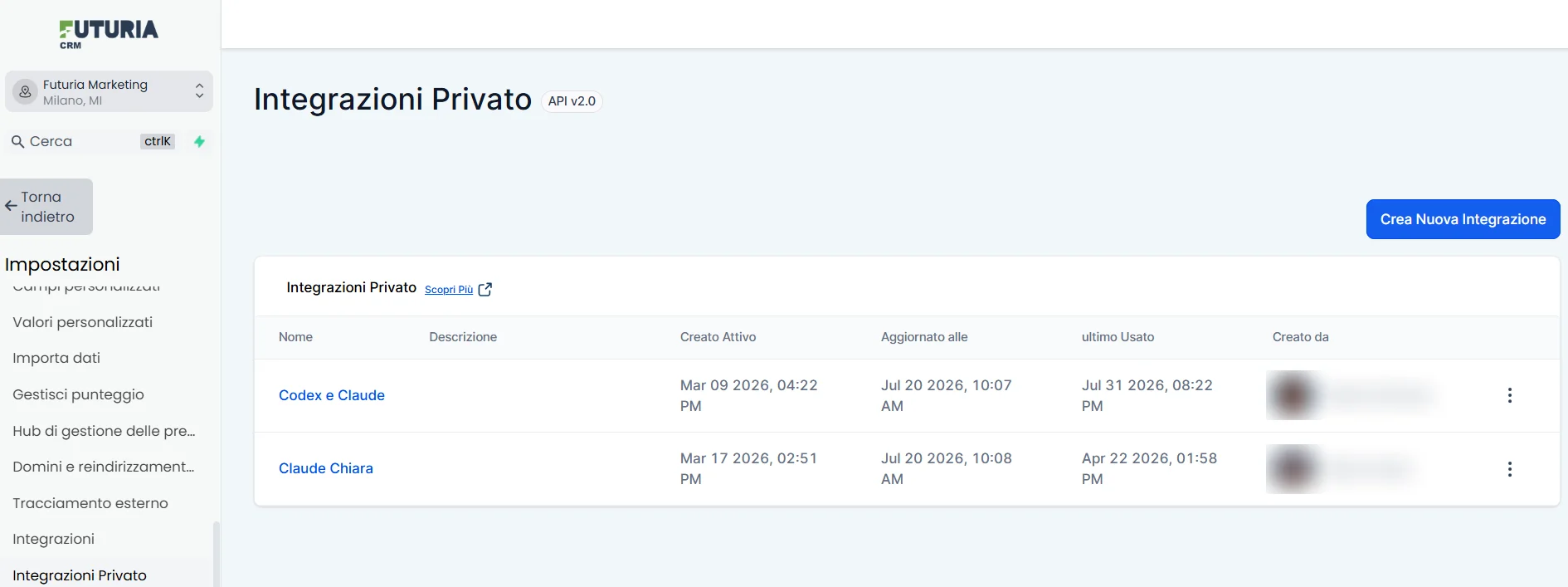Viewport: 1568px width, 587px height.
Task: Click the green lightning bolt quick action icon
Action: (x=199, y=141)
